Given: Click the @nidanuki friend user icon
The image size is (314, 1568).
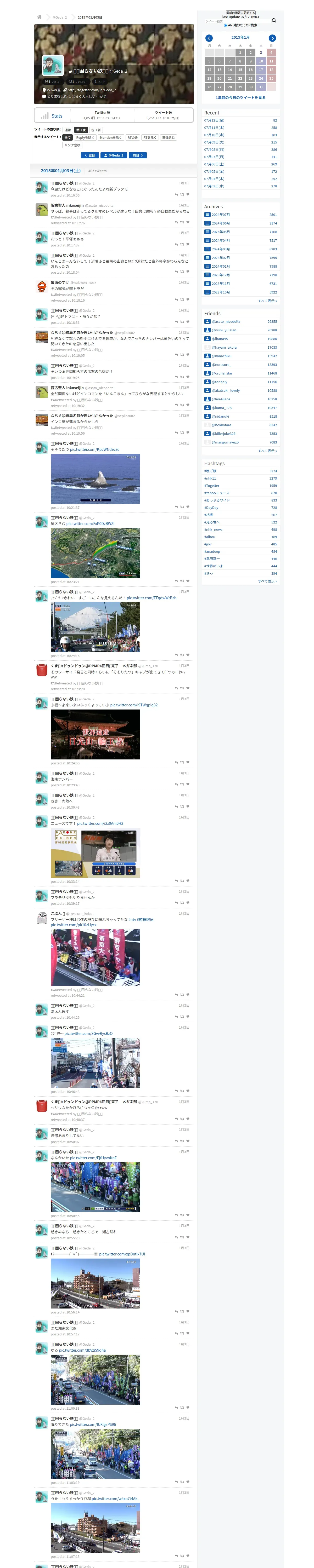Looking at the screenshot, I should point(207,416).
